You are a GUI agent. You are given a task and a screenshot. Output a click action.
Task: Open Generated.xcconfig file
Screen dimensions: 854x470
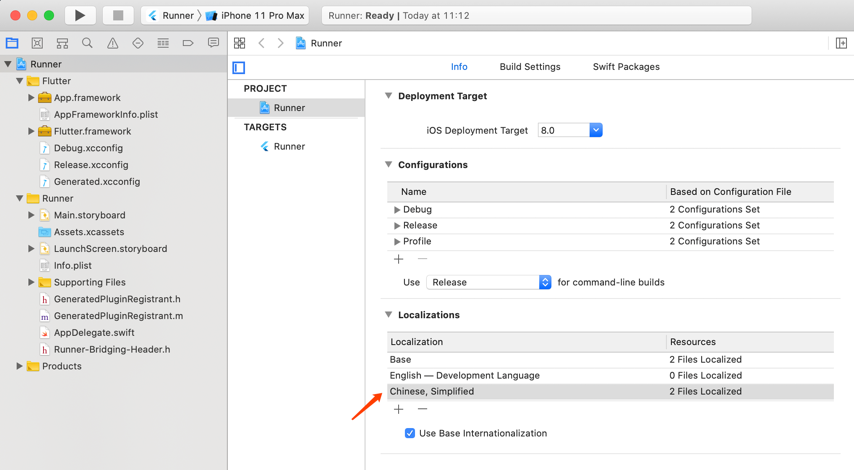click(x=96, y=182)
